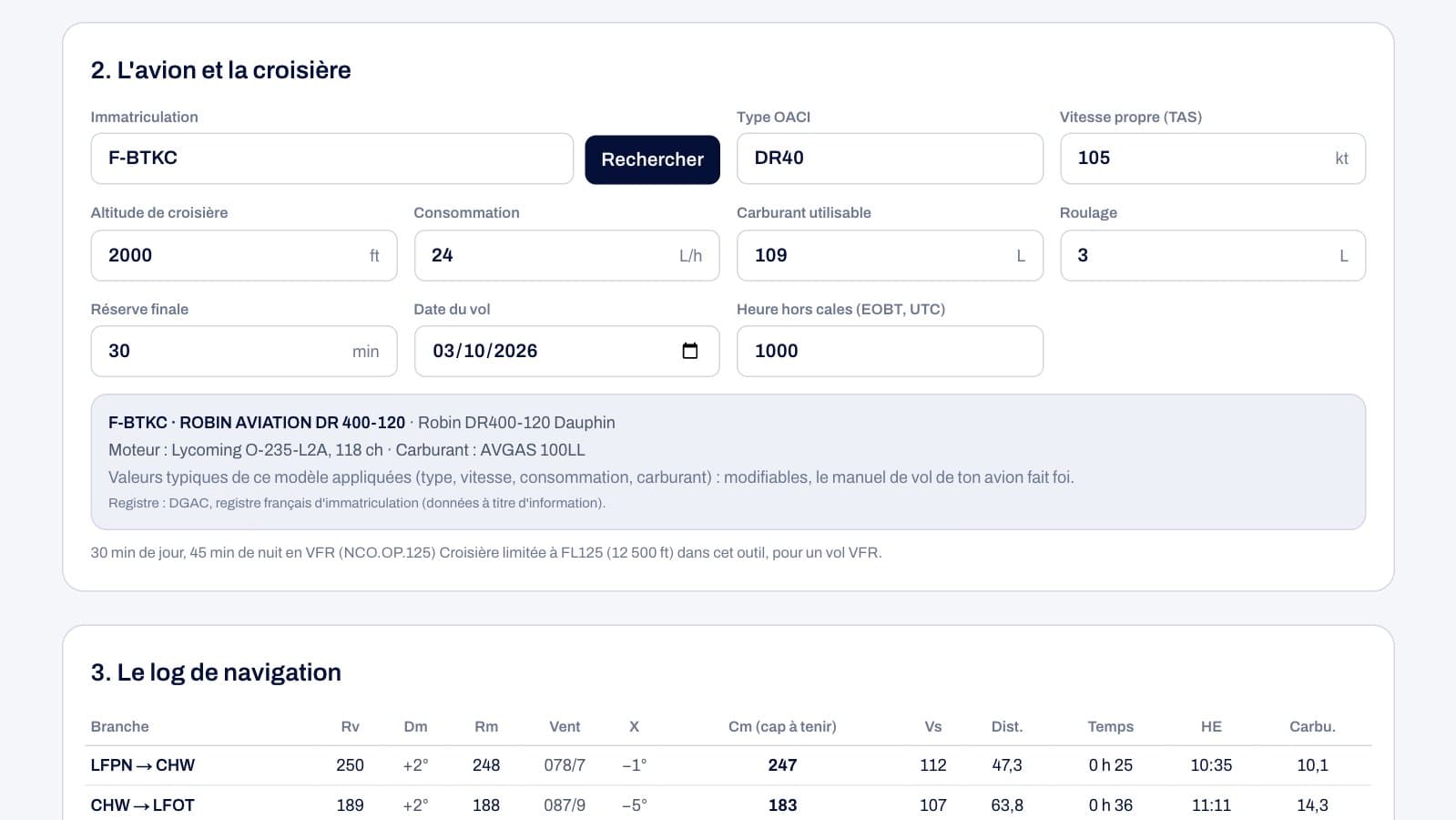Click the Vent column header
This screenshot has width=1456, height=820.
tap(565, 726)
